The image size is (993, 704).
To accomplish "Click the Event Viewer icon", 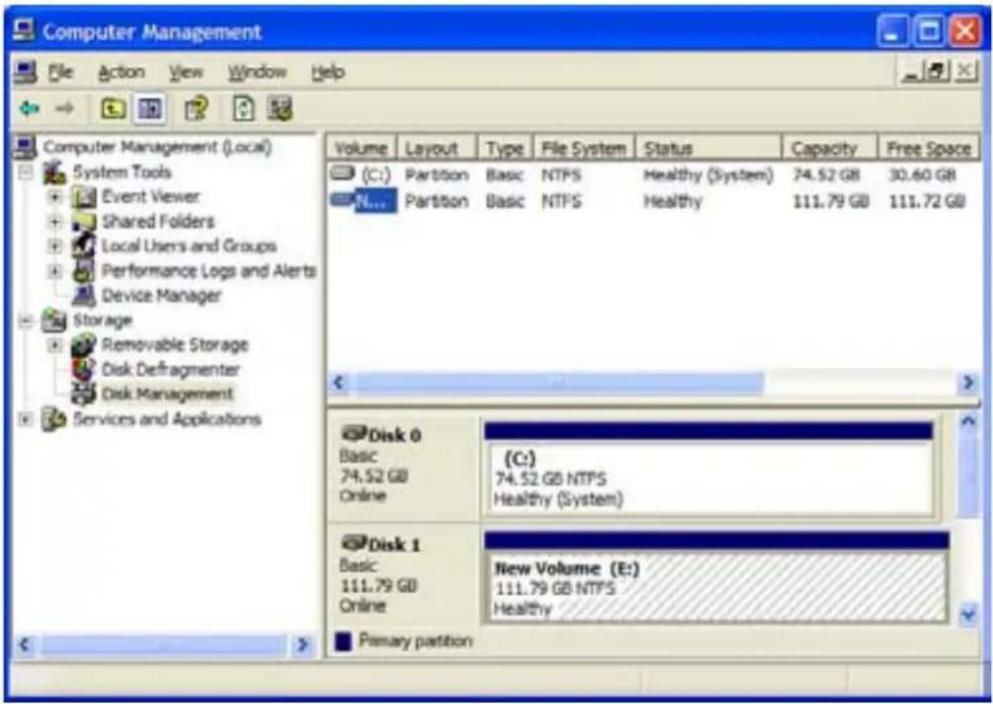I will [84, 197].
